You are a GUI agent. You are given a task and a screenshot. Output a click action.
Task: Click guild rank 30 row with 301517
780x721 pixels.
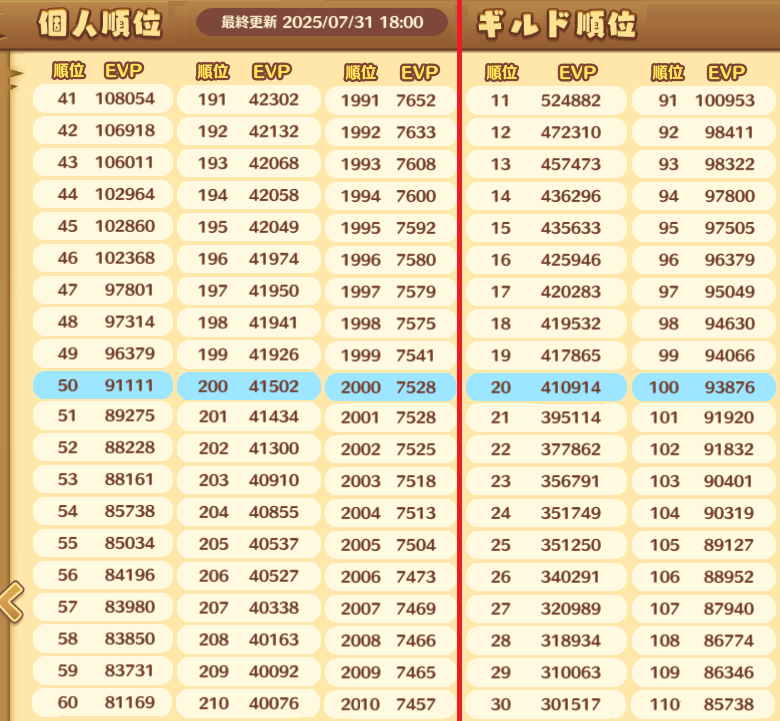pos(546,704)
